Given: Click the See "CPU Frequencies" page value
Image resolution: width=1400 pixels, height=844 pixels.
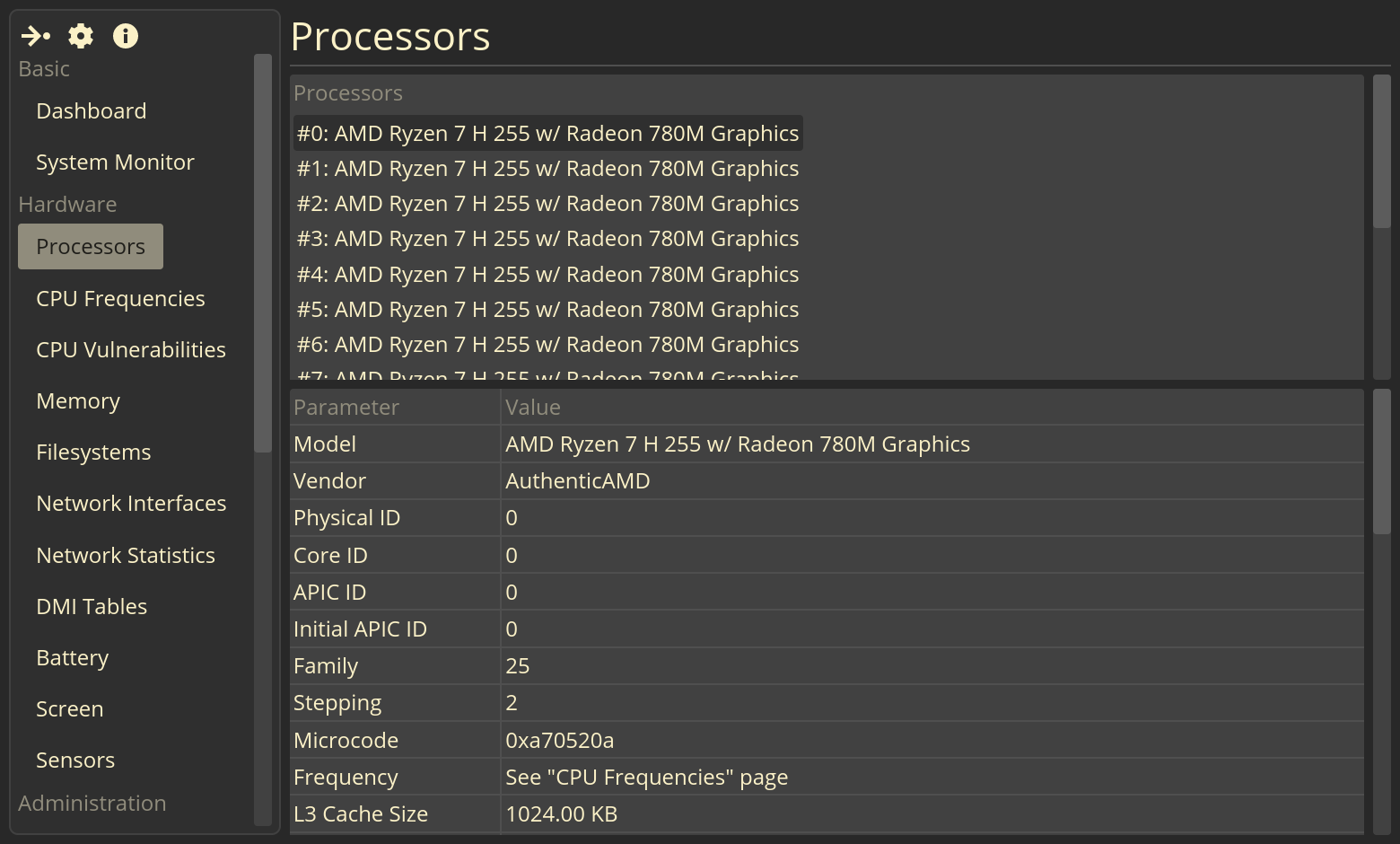Looking at the screenshot, I should (x=646, y=778).
